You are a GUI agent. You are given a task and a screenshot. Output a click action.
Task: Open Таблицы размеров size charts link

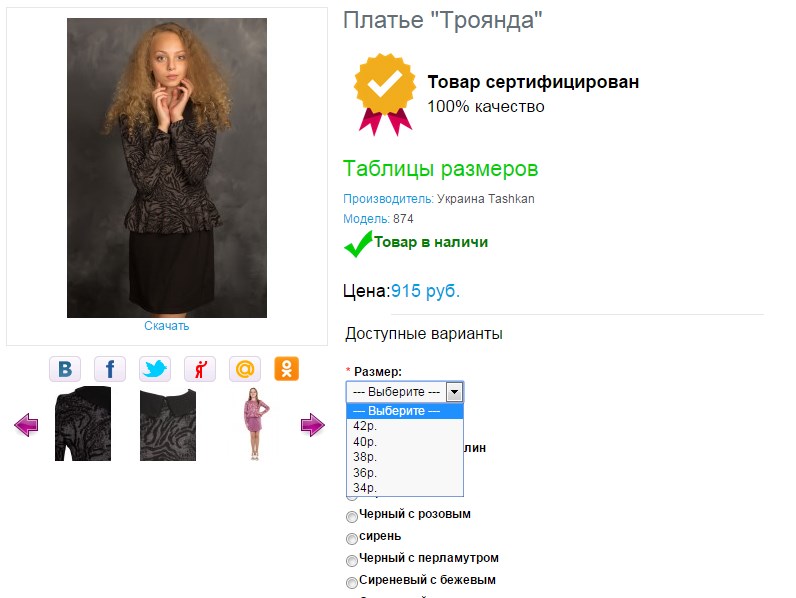(440, 168)
